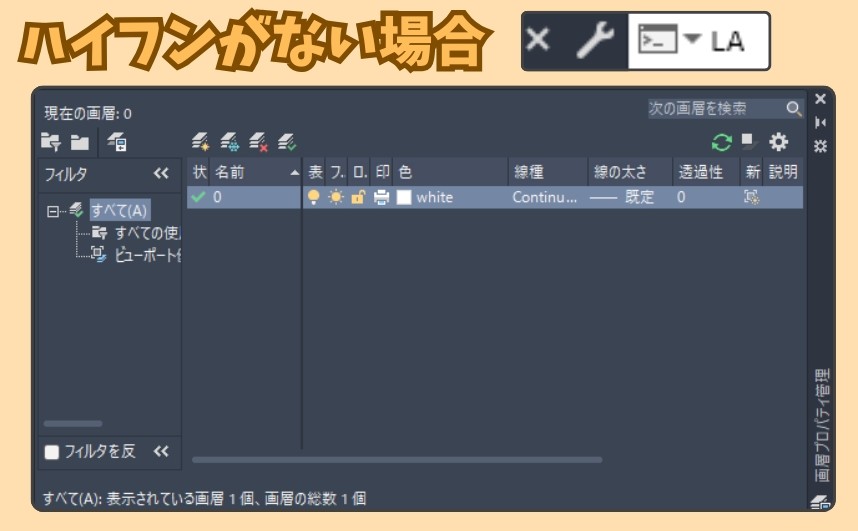This screenshot has height=531, width=858.
Task: Click the 線種 linetype column header
Action: point(548,172)
